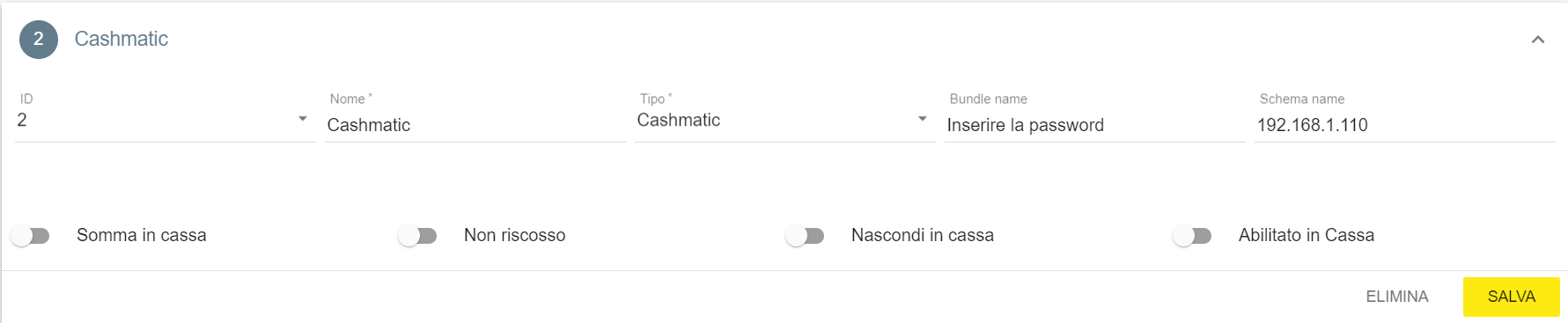Click the Abilitato in Cassa label
Viewport: 1568px width, 323px height.
point(1307,235)
